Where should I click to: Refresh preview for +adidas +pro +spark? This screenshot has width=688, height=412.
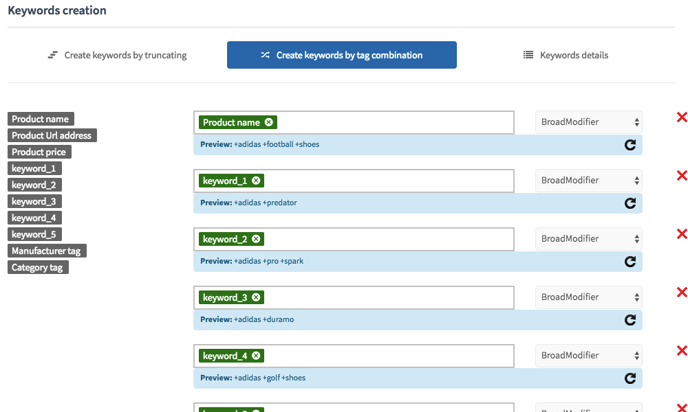[x=630, y=262]
